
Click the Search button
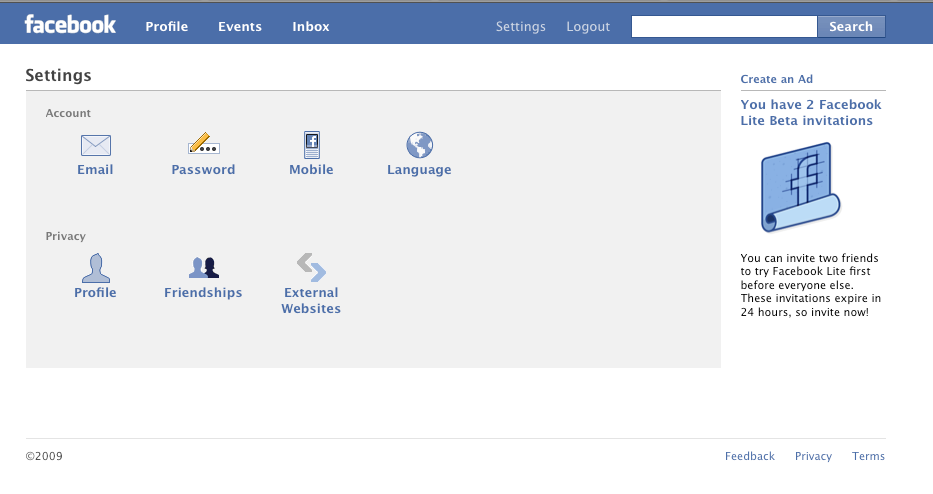[851, 27]
